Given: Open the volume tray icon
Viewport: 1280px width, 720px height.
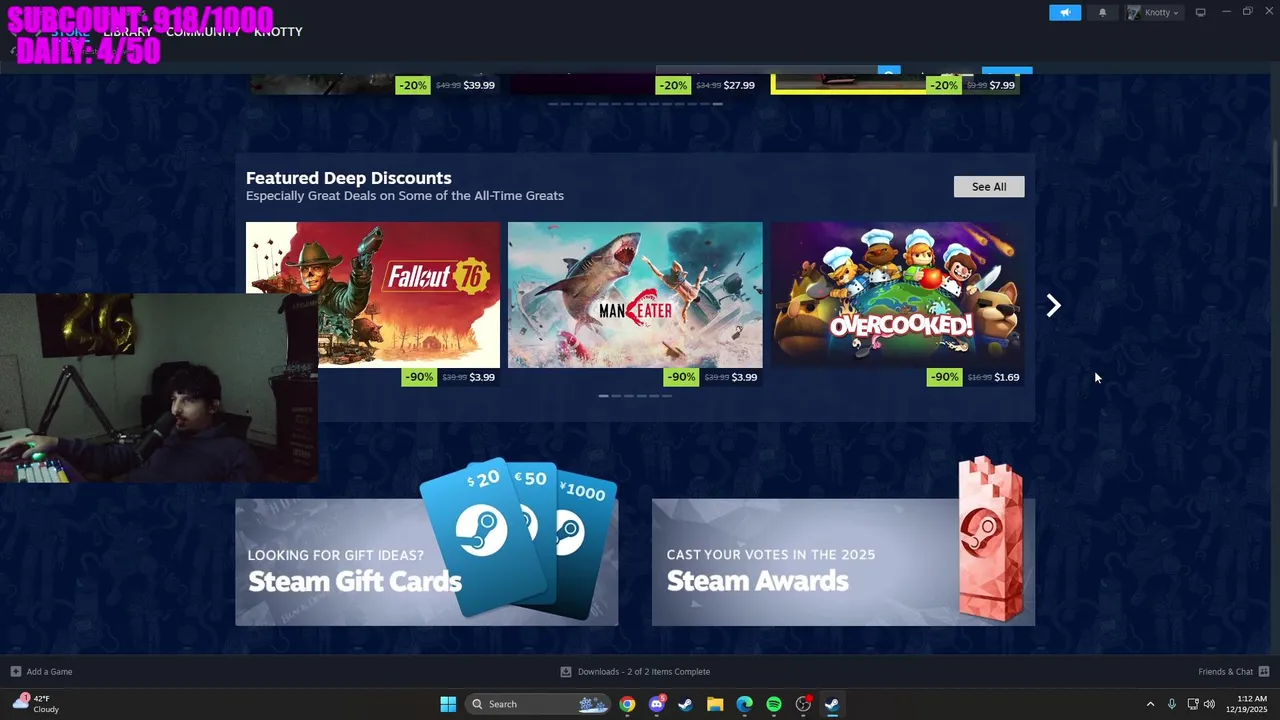Looking at the screenshot, I should [x=1209, y=704].
